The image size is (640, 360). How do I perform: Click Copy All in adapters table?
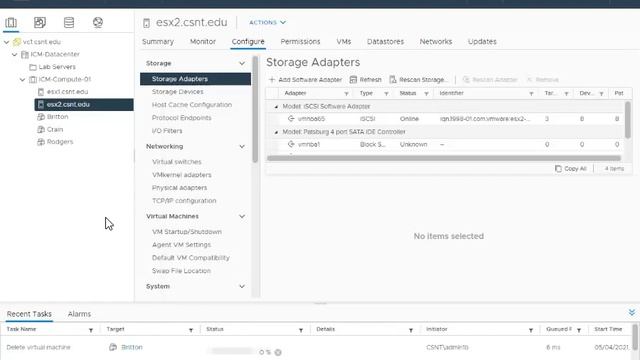pyautogui.click(x=571, y=169)
